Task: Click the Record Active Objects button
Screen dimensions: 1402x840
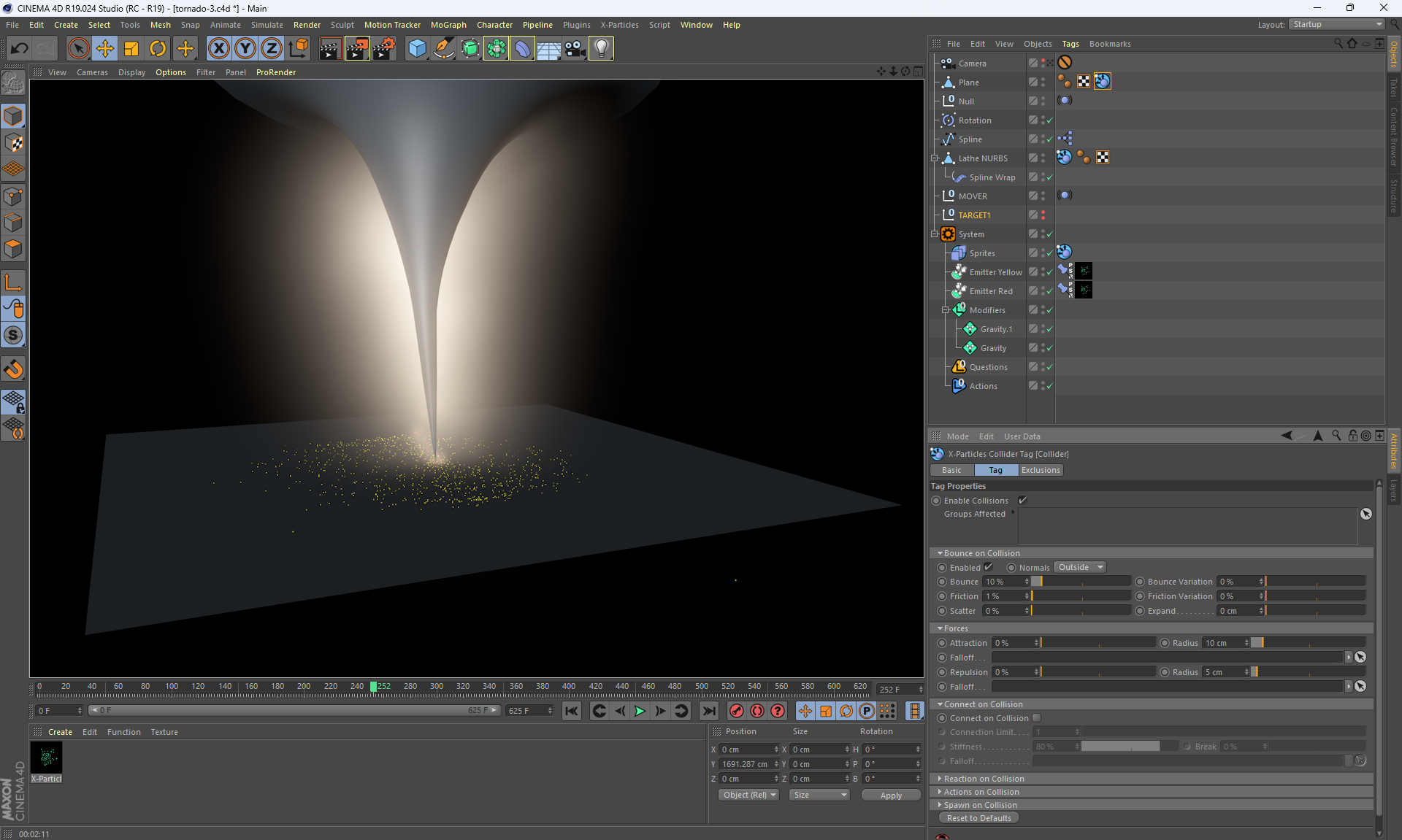Action: pos(737,711)
